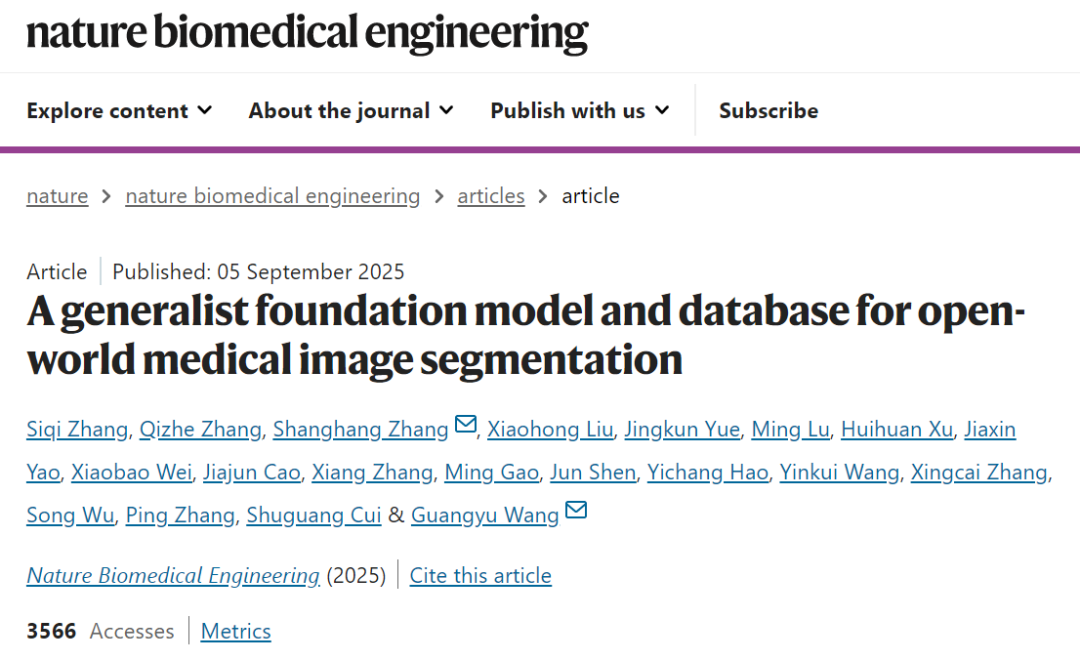Open the About the journal menu

[351, 111]
